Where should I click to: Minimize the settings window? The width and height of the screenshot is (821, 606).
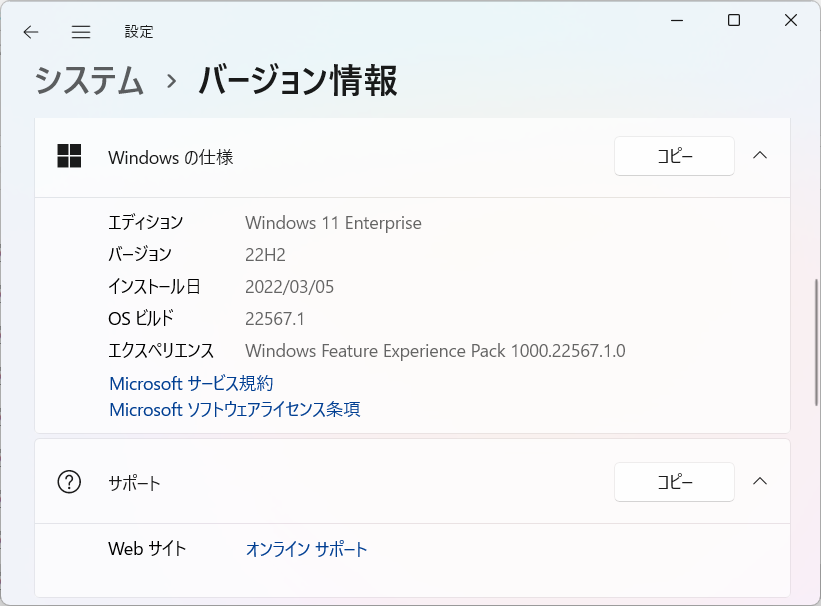[677, 20]
